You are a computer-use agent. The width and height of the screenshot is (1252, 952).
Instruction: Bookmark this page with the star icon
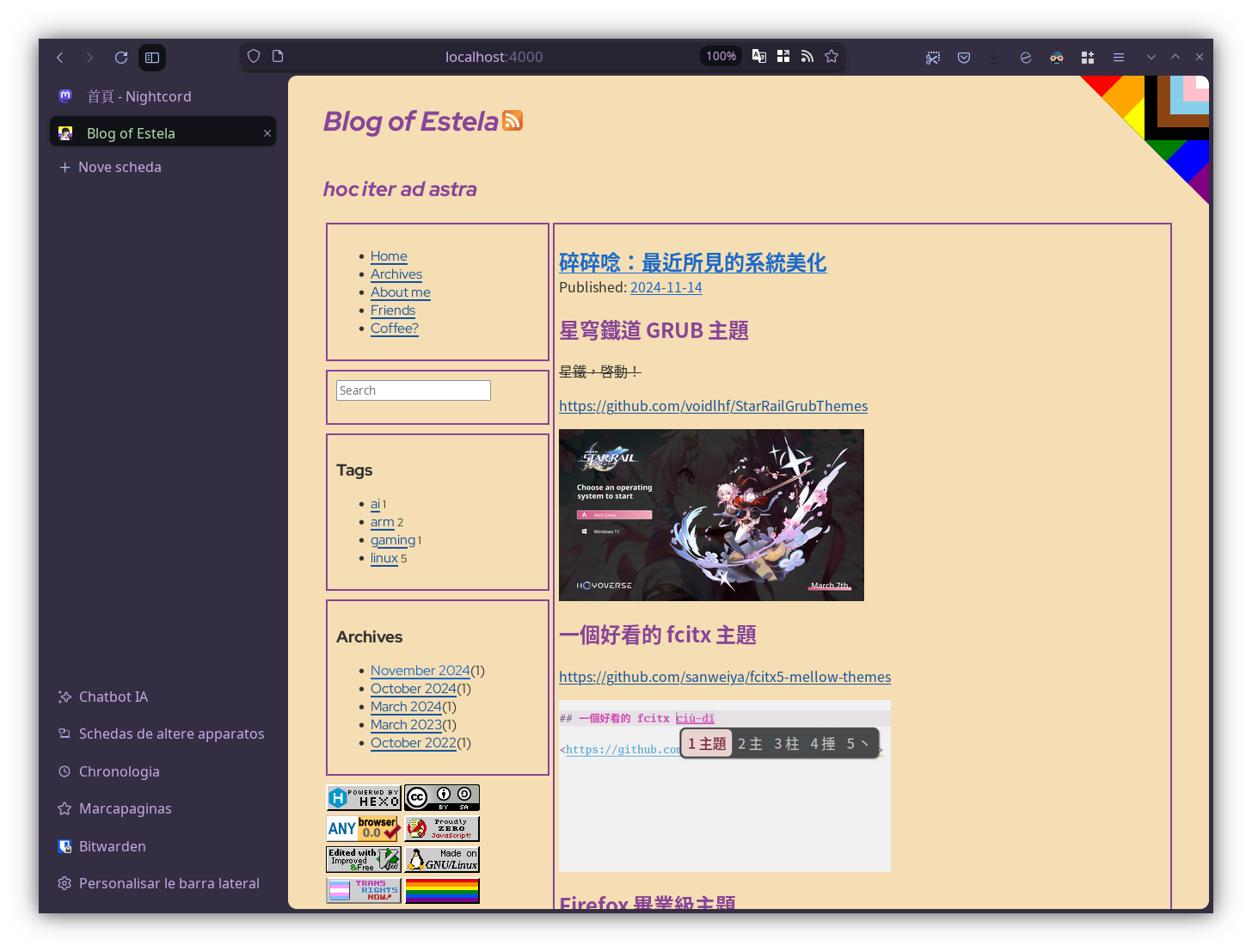pyautogui.click(x=832, y=56)
